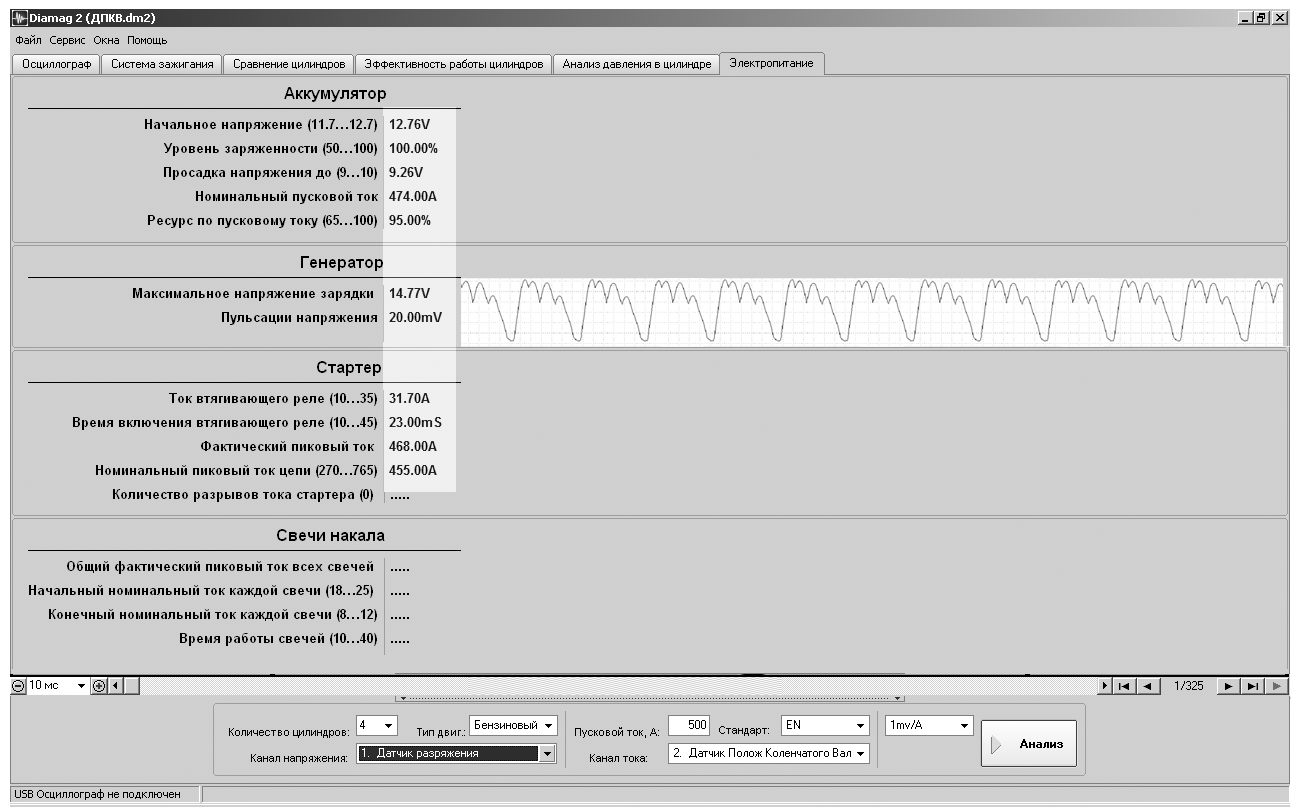Screen dimensions: 1297x812
Task: Open the 1mv/A sensitivity dropdown
Action: click(964, 725)
